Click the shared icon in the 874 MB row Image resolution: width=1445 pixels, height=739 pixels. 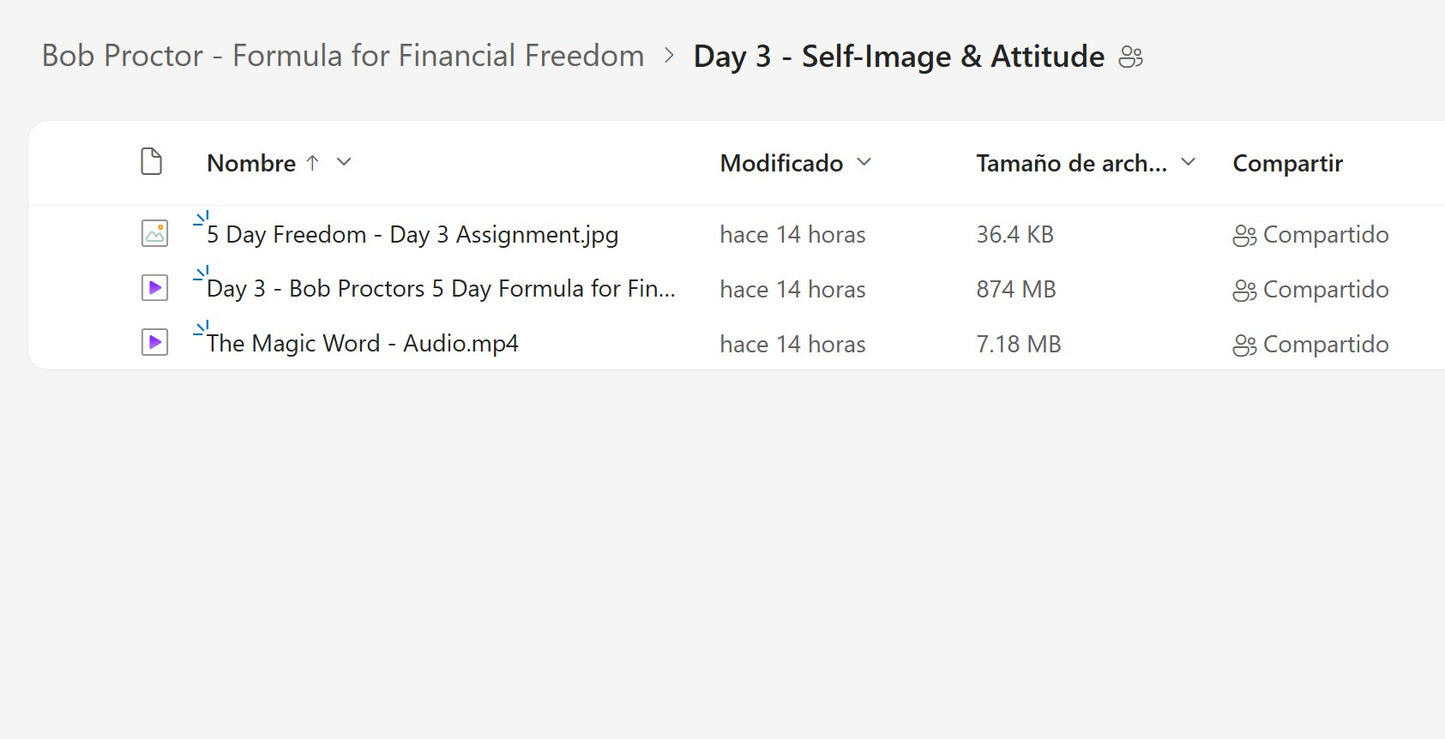click(x=1244, y=290)
